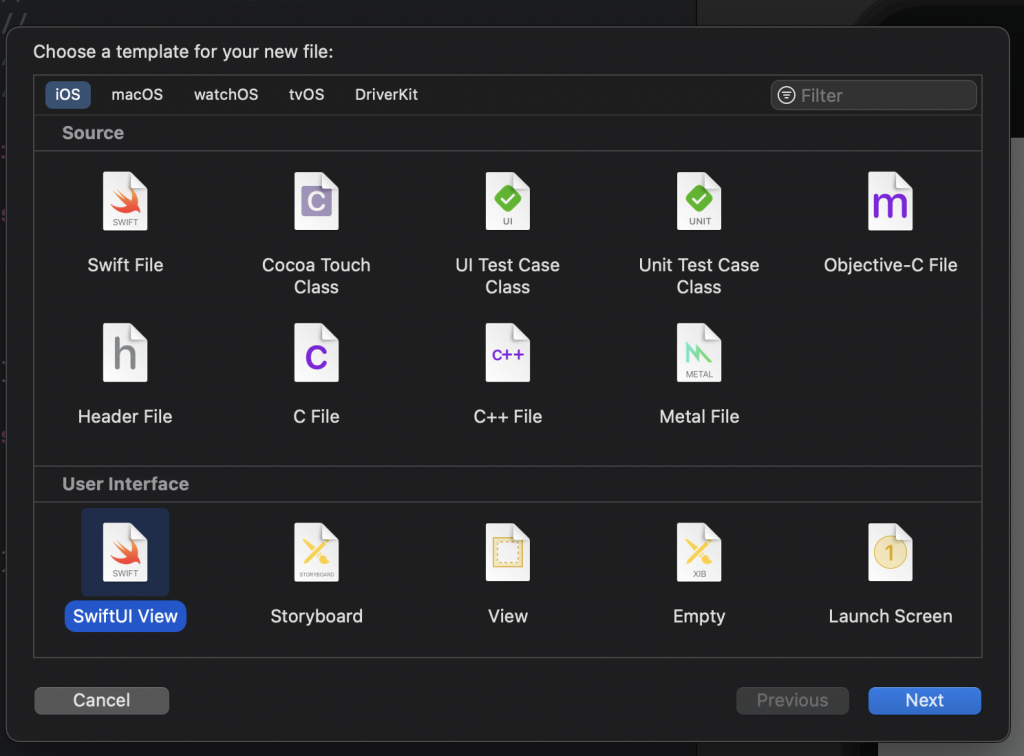
Task: Pick the UI Test Case Class icon
Action: tap(507, 201)
